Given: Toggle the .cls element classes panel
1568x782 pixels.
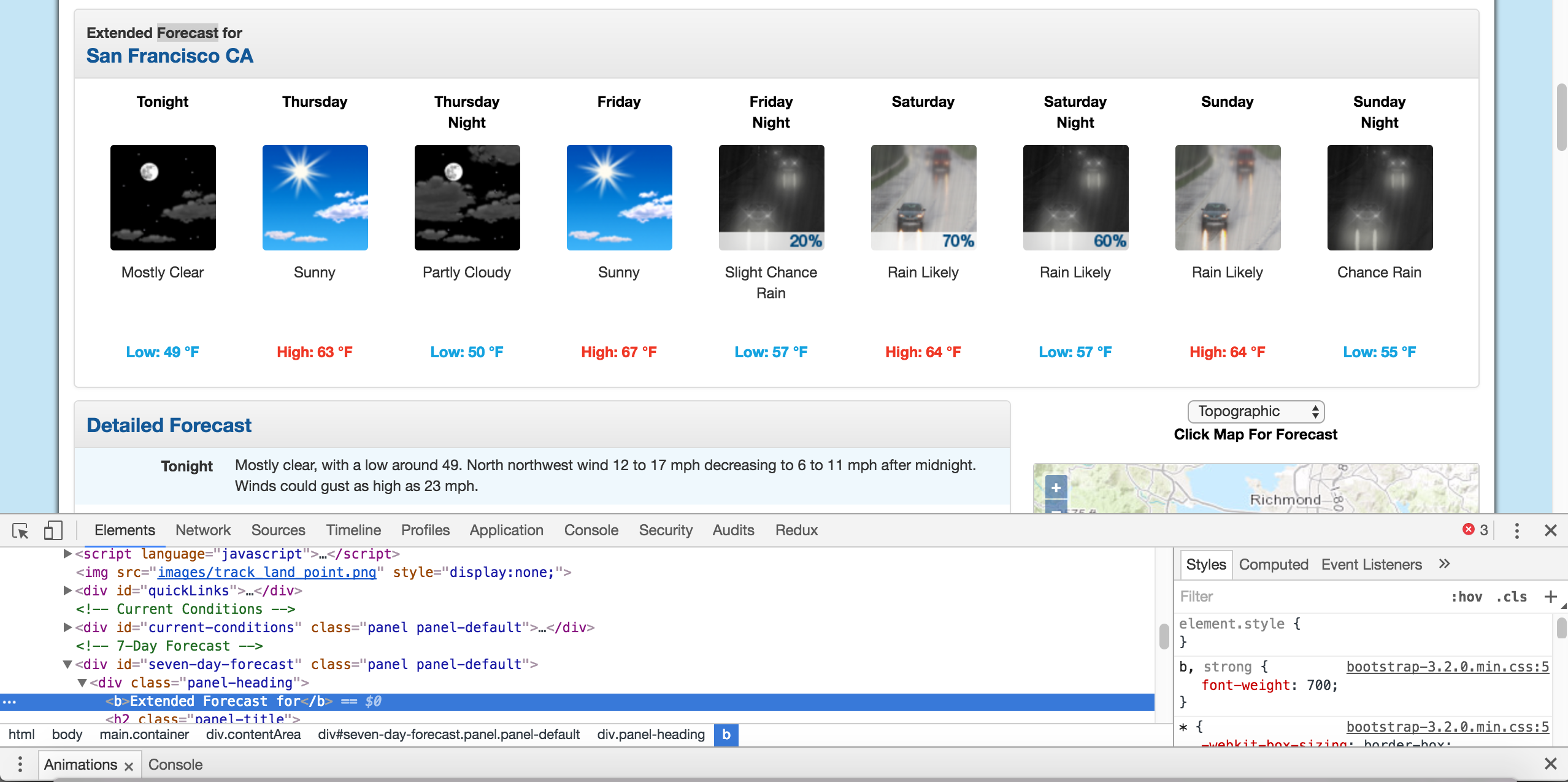Looking at the screenshot, I should point(1511,597).
